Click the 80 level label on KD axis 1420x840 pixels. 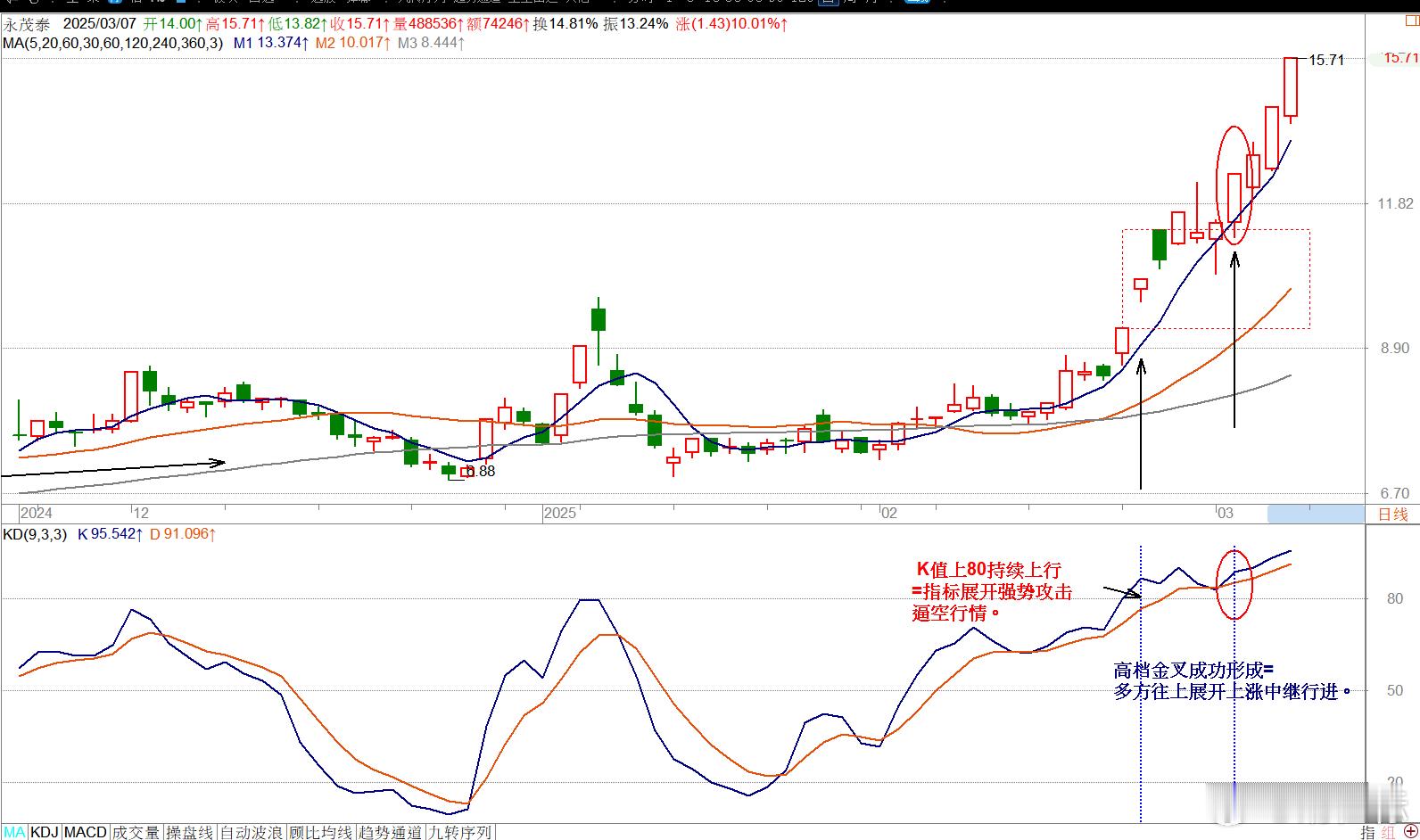point(1395,598)
